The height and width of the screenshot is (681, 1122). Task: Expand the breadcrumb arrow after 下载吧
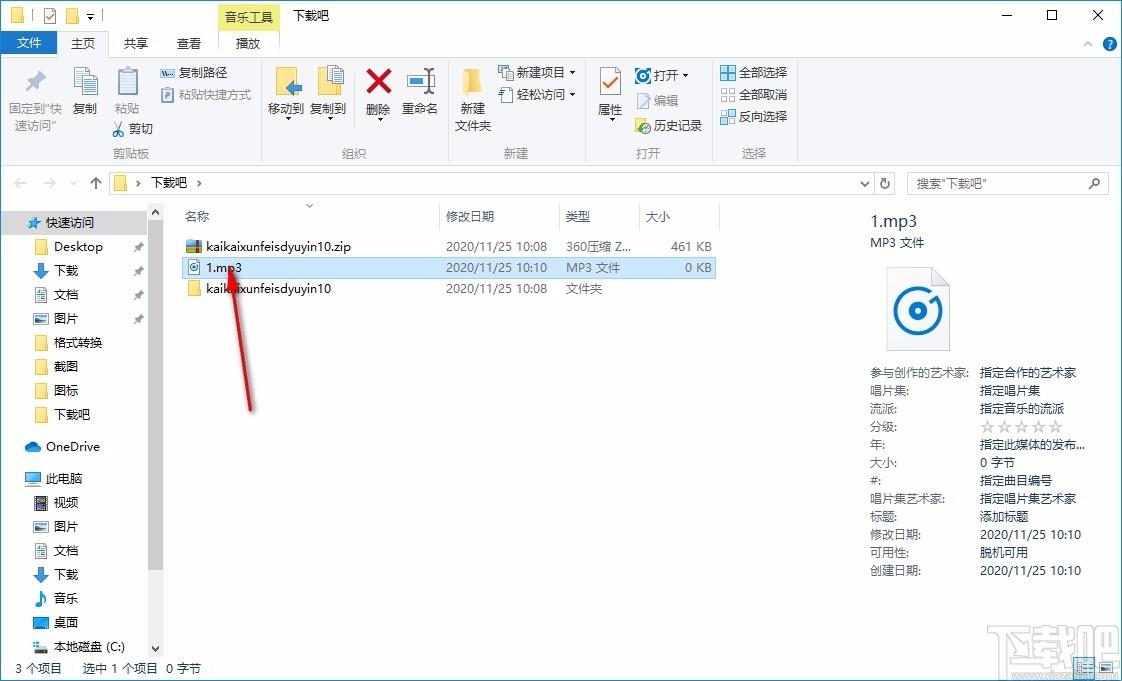[199, 183]
